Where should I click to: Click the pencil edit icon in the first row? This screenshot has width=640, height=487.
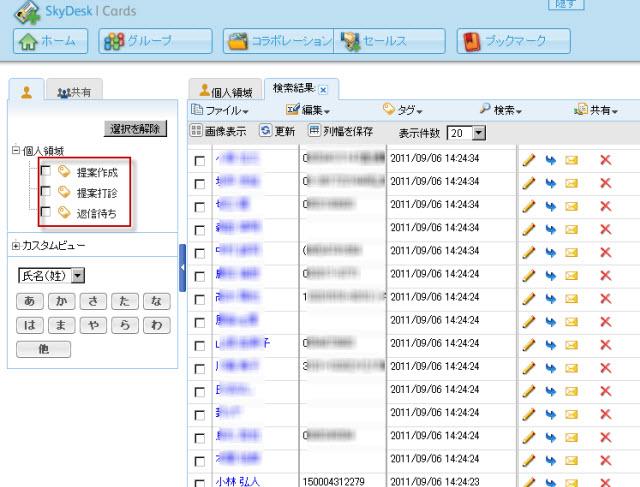point(529,160)
